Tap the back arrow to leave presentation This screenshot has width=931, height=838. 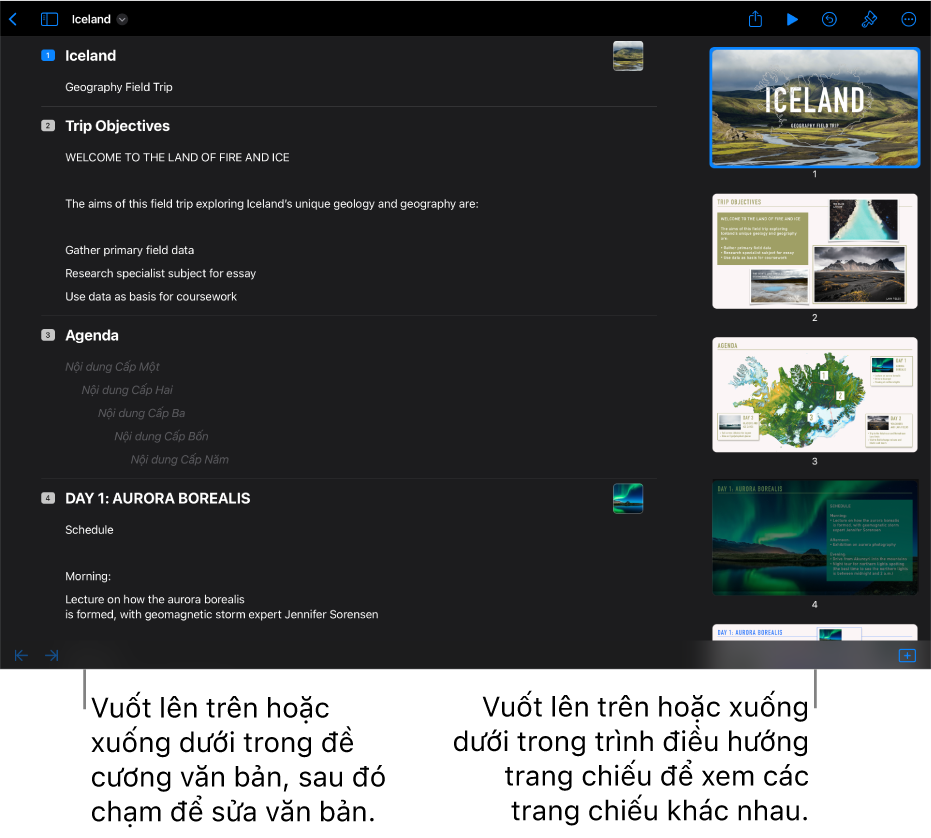click(13, 20)
